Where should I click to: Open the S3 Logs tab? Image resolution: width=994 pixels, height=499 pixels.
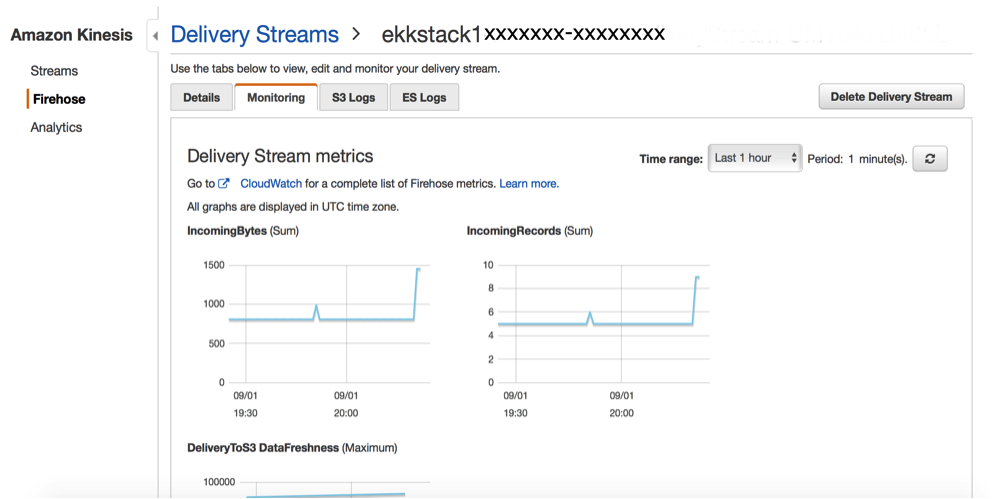coord(353,98)
